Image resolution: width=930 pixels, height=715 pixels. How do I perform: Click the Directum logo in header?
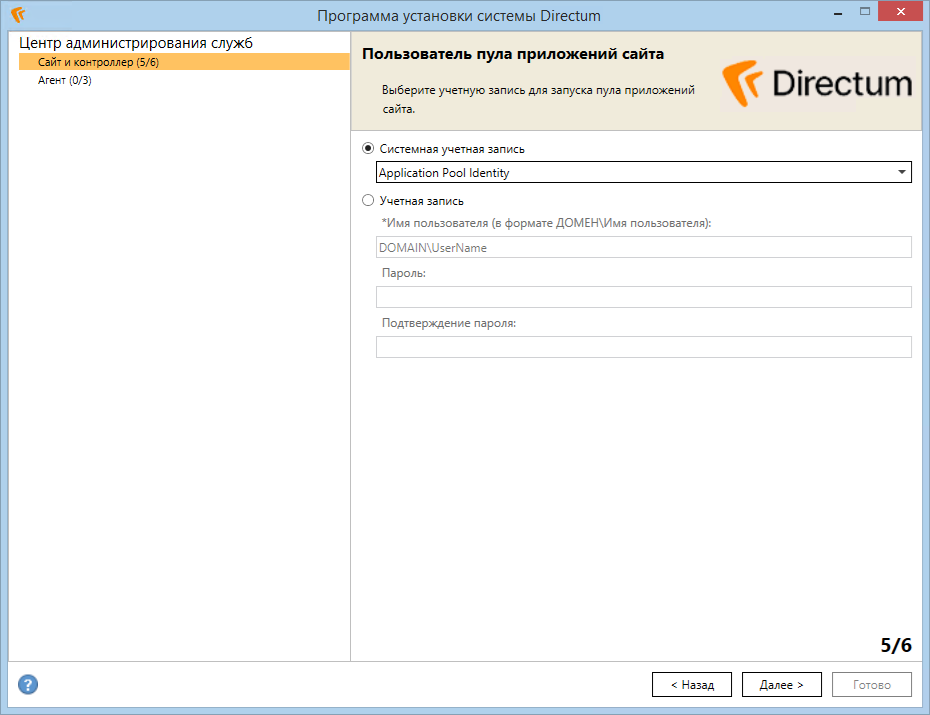tap(817, 84)
